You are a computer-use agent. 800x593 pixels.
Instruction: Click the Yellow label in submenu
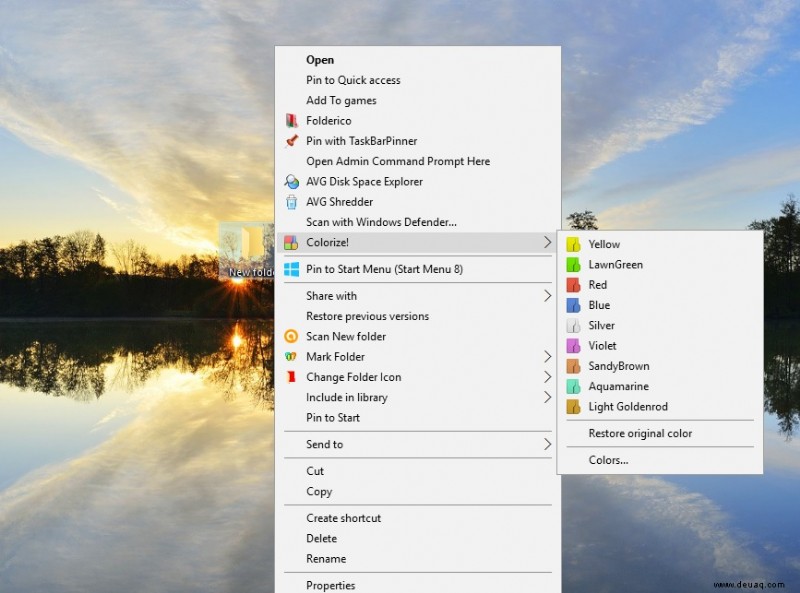tap(604, 244)
